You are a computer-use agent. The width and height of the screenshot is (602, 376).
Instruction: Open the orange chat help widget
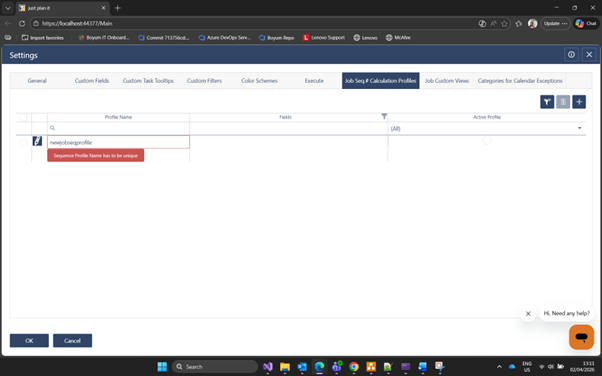point(581,337)
